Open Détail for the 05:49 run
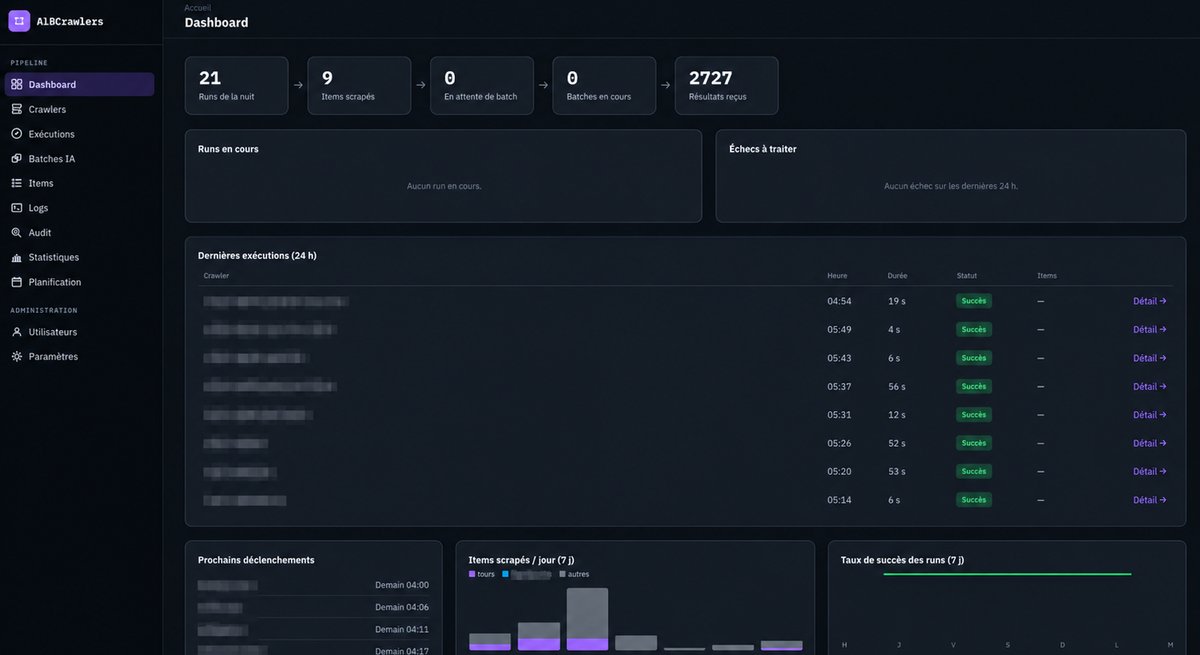Viewport: 1200px width, 655px height. coord(1150,329)
